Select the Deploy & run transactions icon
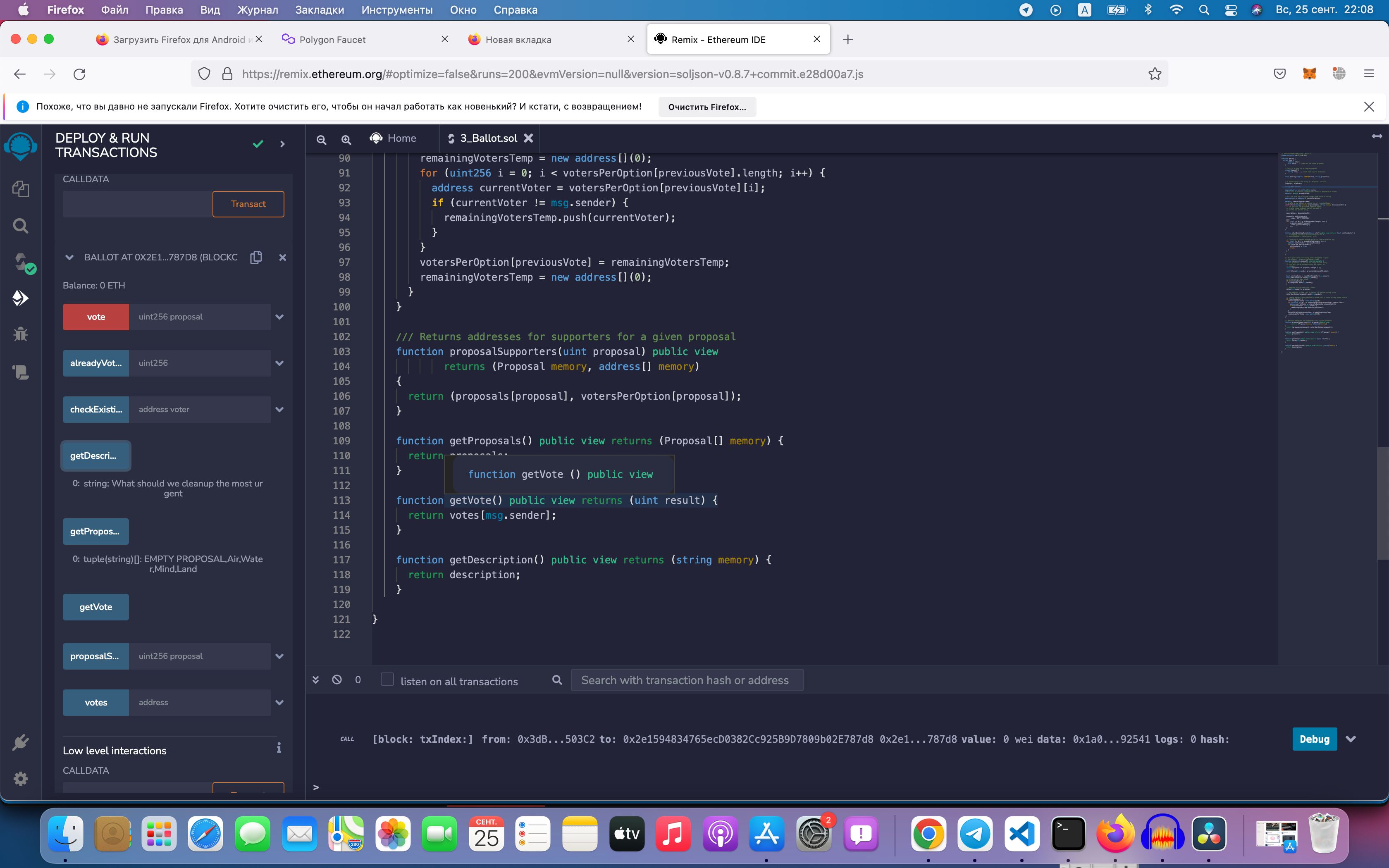This screenshot has height=868, width=1389. 21,298
